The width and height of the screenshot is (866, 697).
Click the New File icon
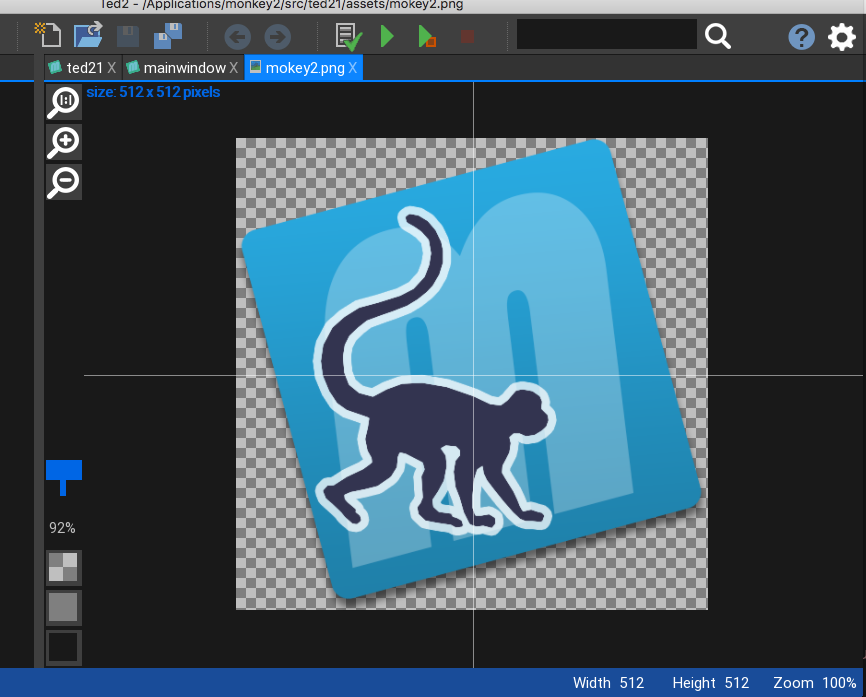[48, 36]
